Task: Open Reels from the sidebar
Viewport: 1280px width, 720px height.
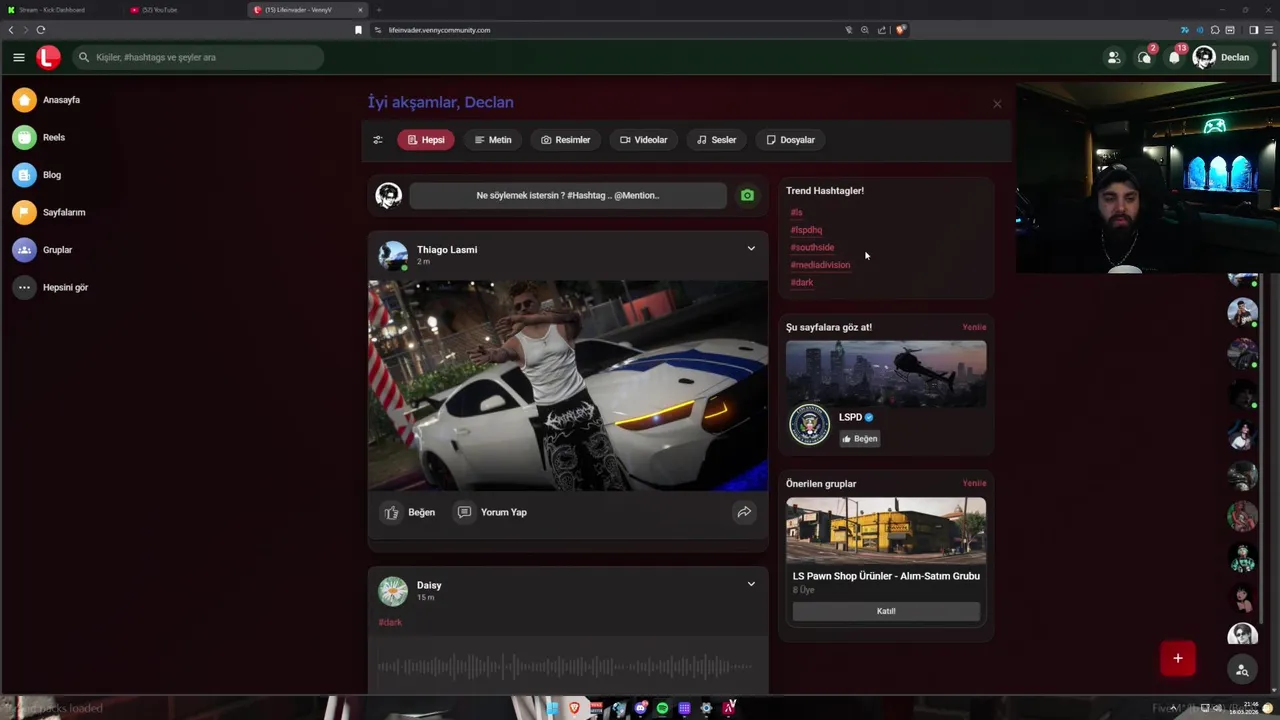Action: coord(40,137)
